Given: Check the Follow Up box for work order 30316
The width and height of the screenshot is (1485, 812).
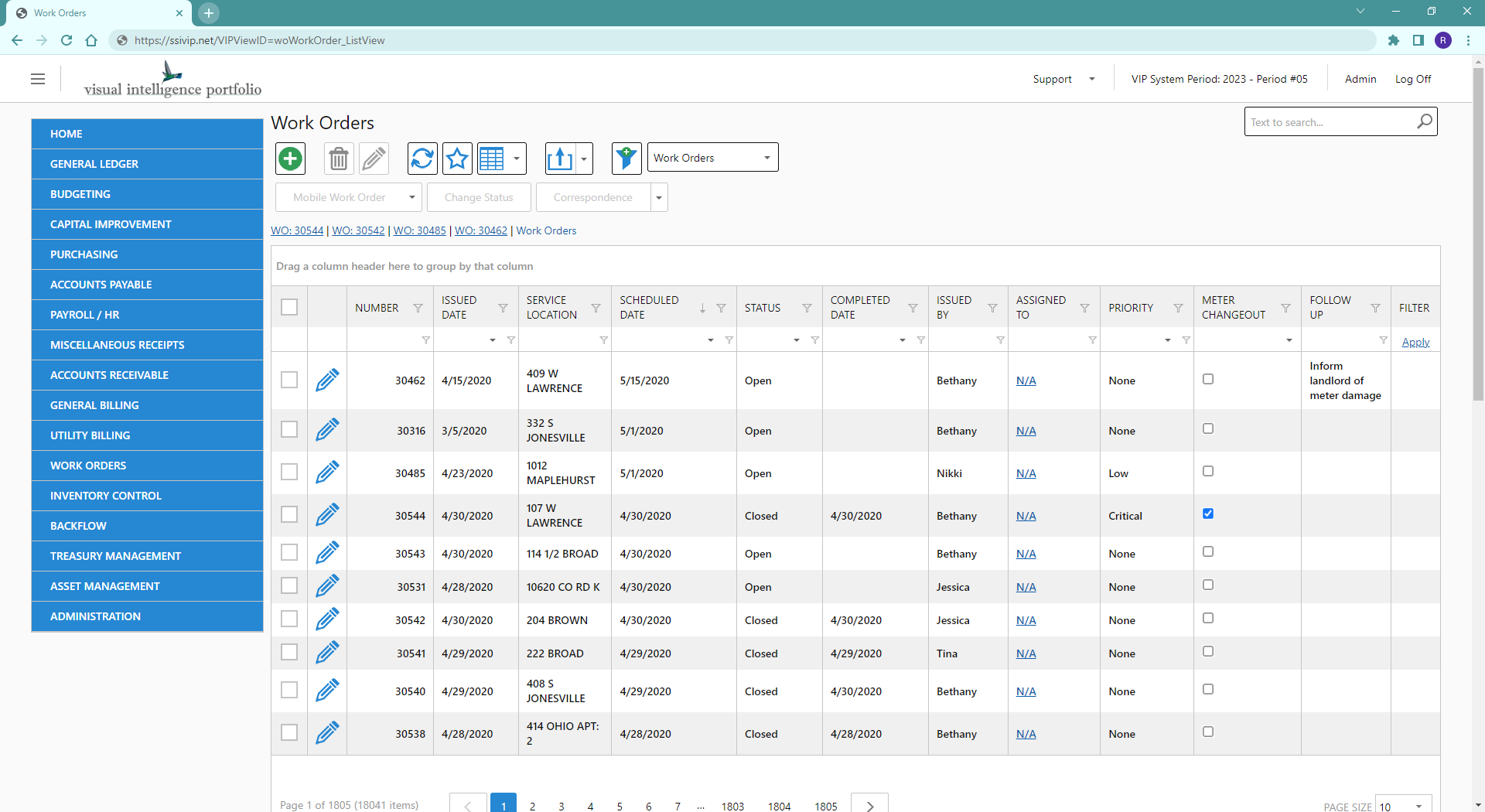Looking at the screenshot, I should [x=1208, y=428].
